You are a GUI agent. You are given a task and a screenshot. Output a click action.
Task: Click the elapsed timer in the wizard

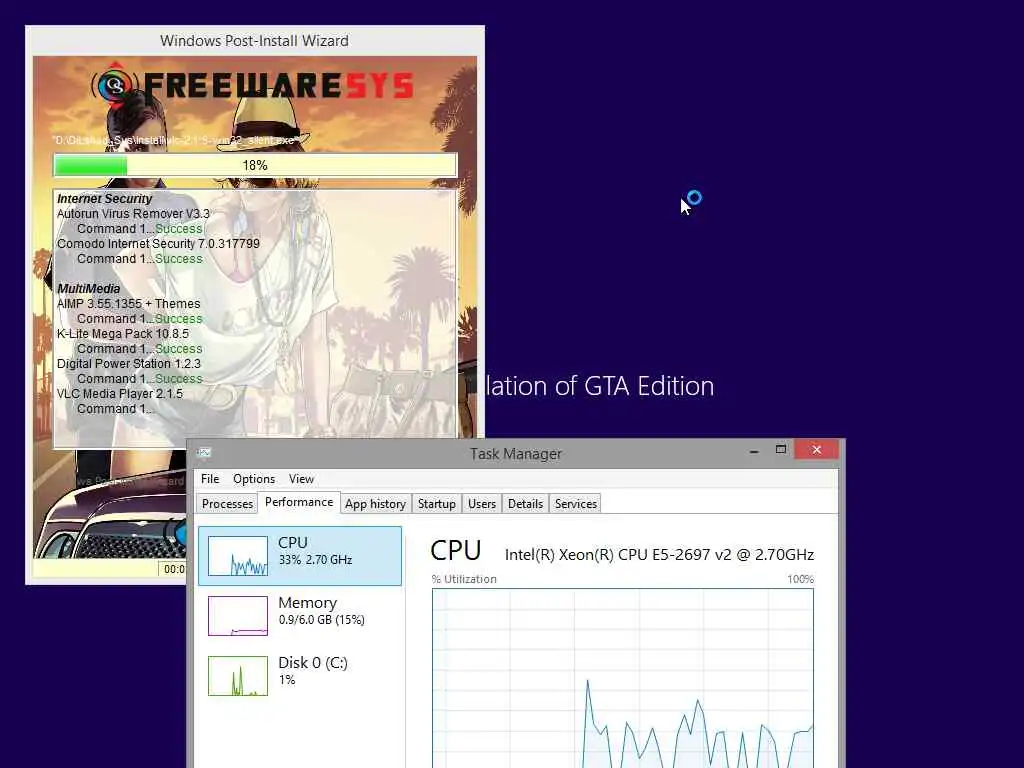point(172,569)
